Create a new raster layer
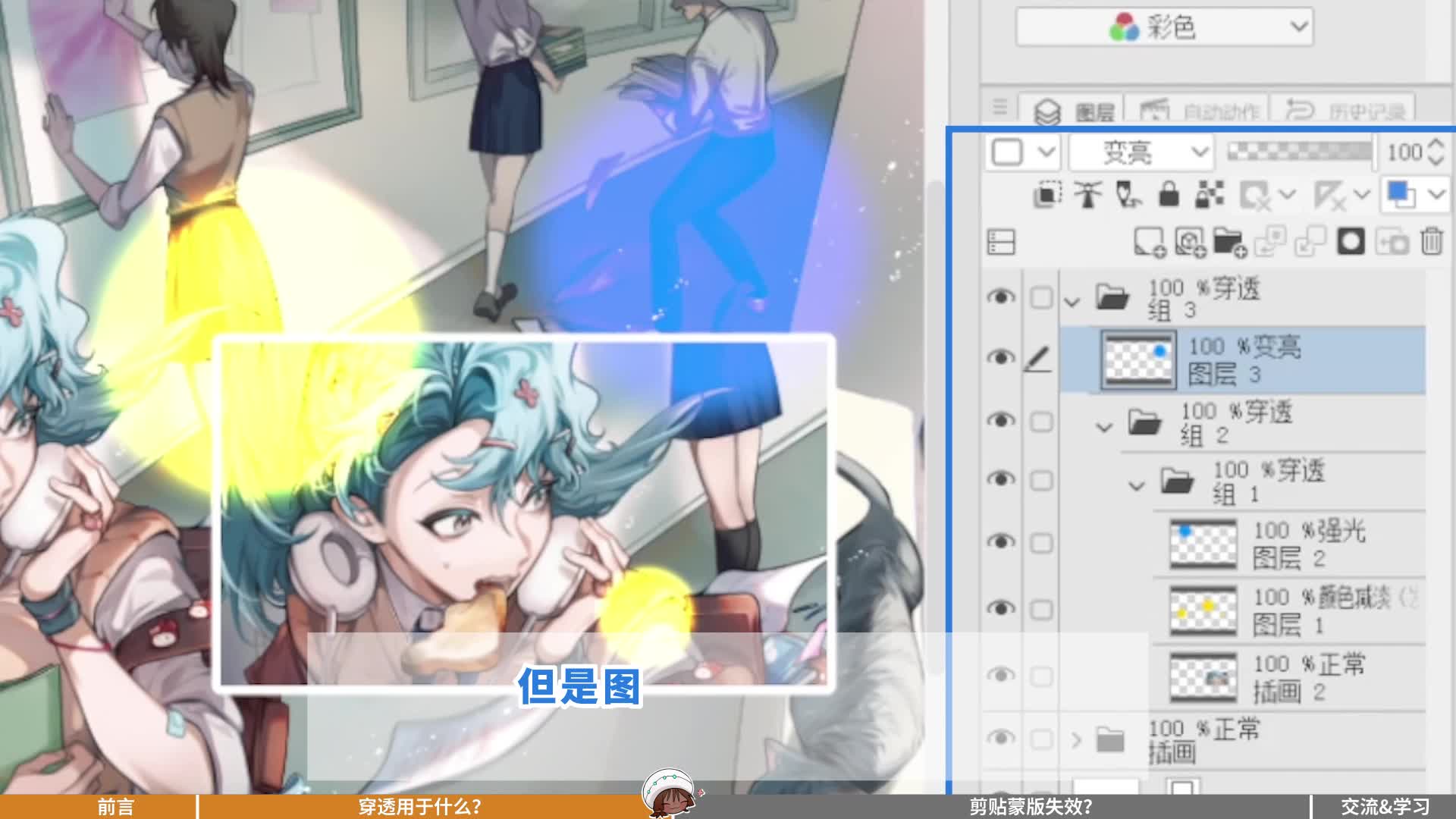This screenshot has height=819, width=1456. (1150, 242)
